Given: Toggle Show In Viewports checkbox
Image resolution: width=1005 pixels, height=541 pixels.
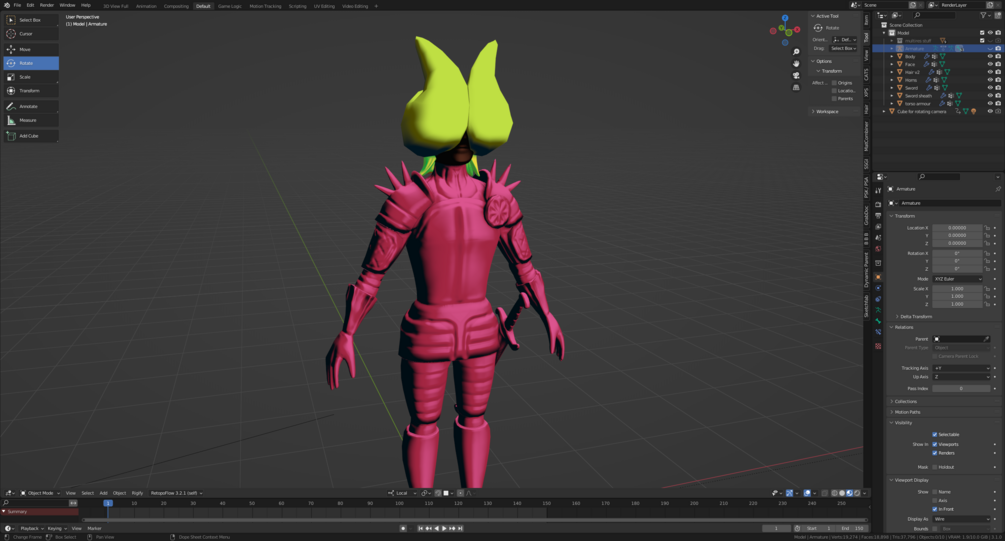Looking at the screenshot, I should (x=934, y=444).
